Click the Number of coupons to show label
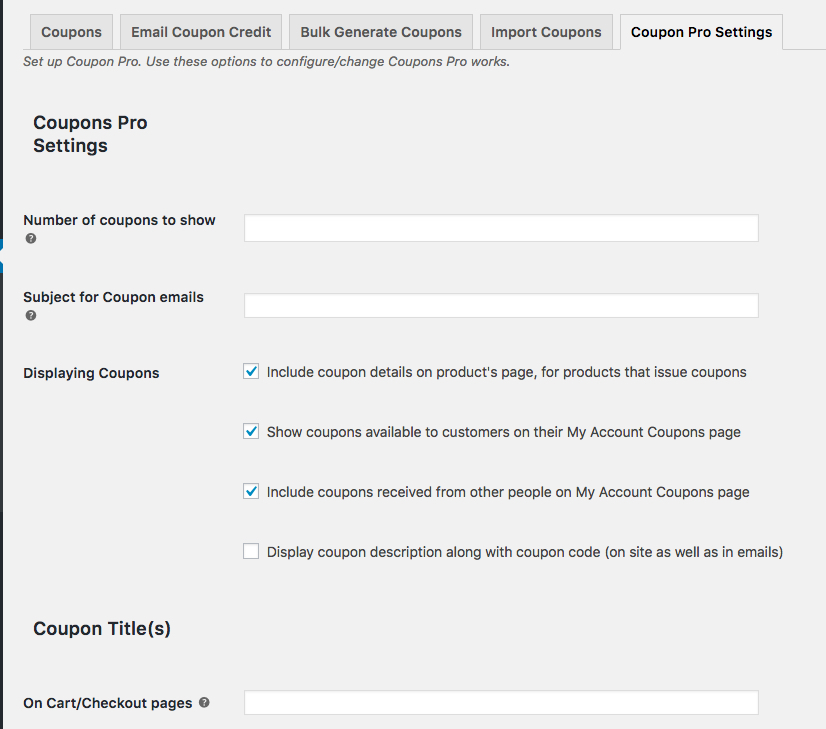The width and height of the screenshot is (826, 729). click(119, 220)
